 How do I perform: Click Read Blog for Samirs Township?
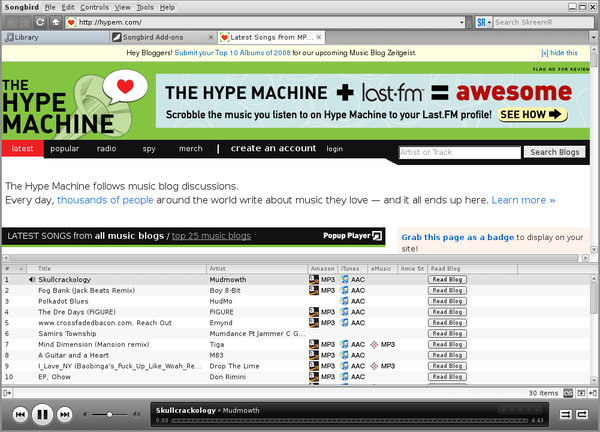coord(447,334)
